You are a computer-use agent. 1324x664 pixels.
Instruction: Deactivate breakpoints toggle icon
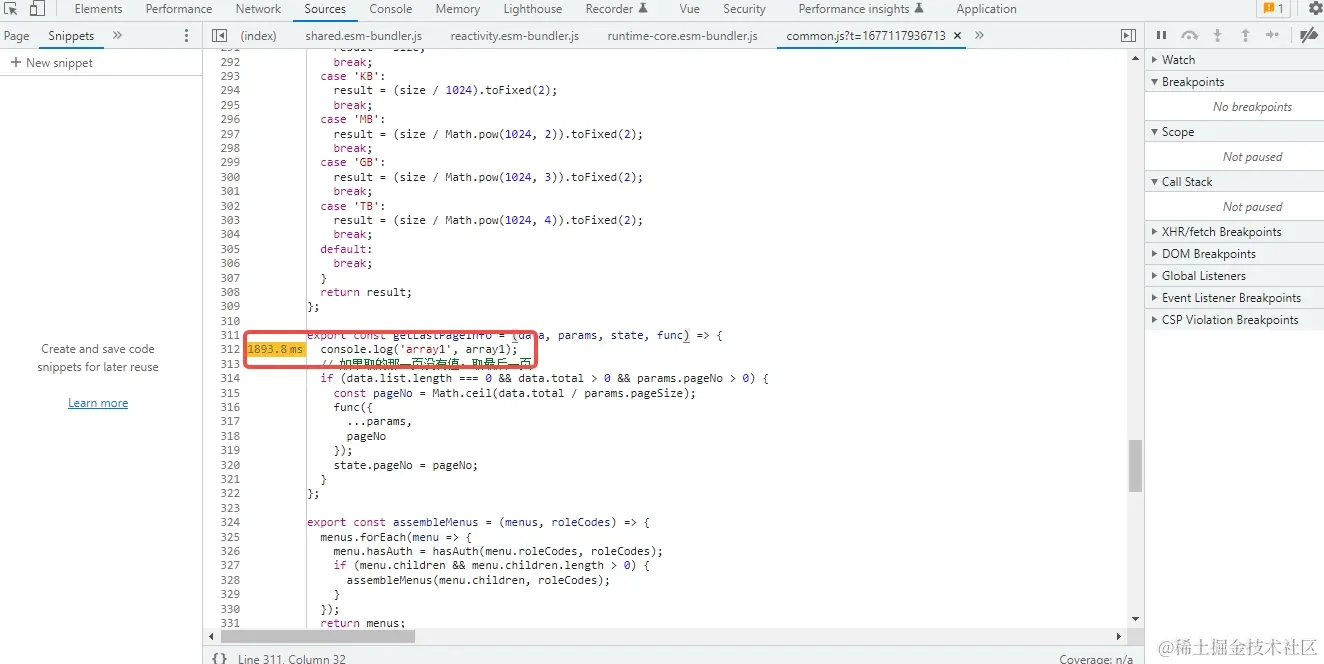[1308, 35]
